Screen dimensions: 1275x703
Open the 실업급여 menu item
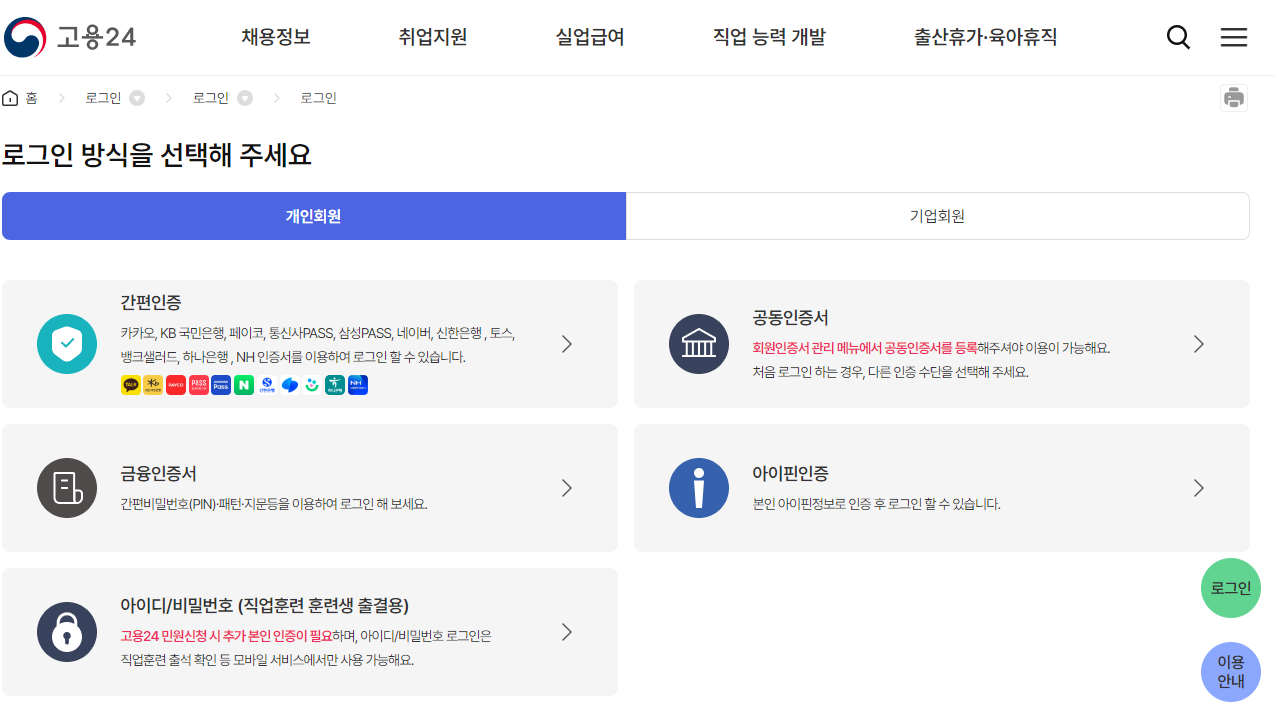click(588, 36)
